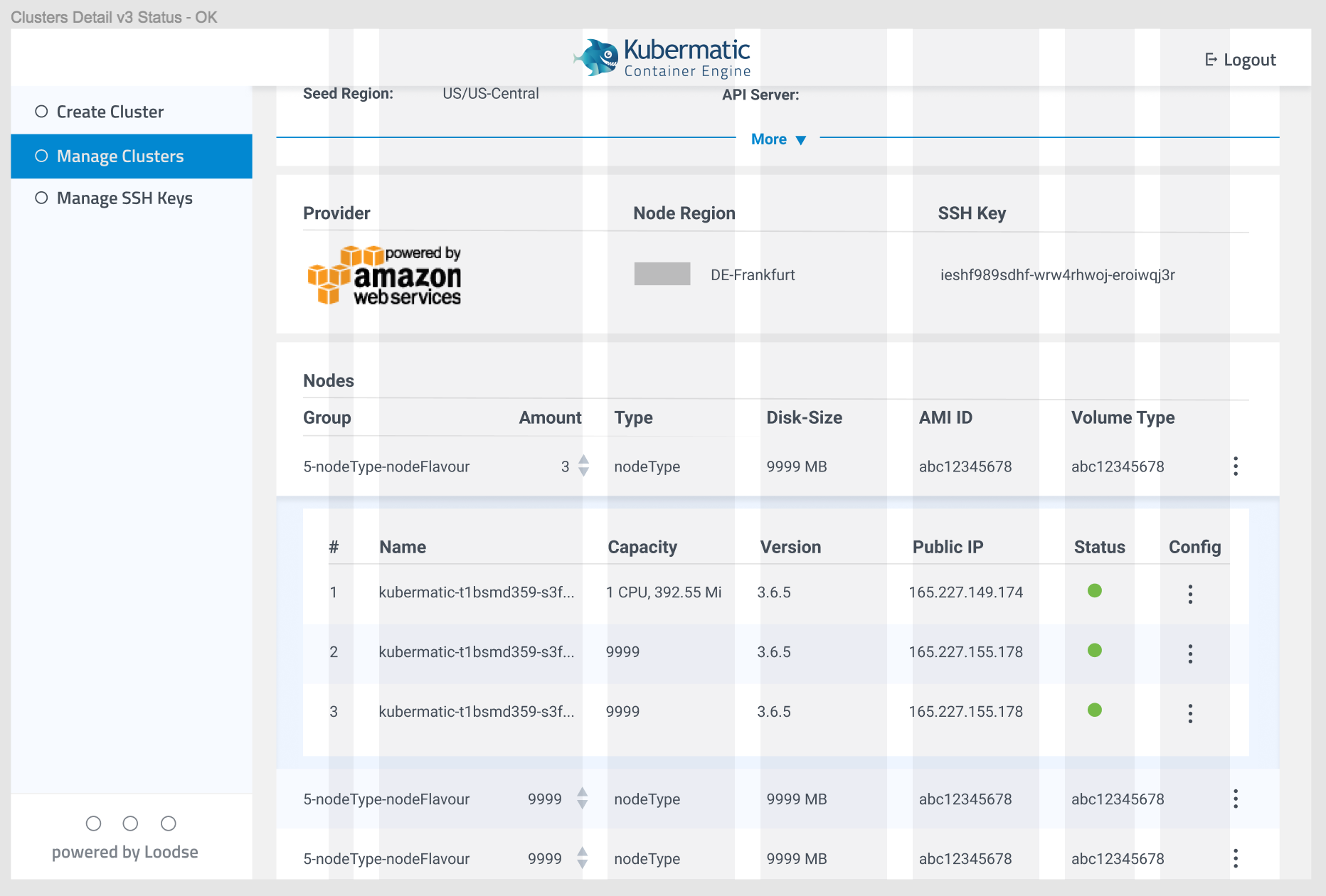Select the Public IP 165.227.149.174 of node 1
This screenshot has height=896, width=1326.
pos(966,592)
